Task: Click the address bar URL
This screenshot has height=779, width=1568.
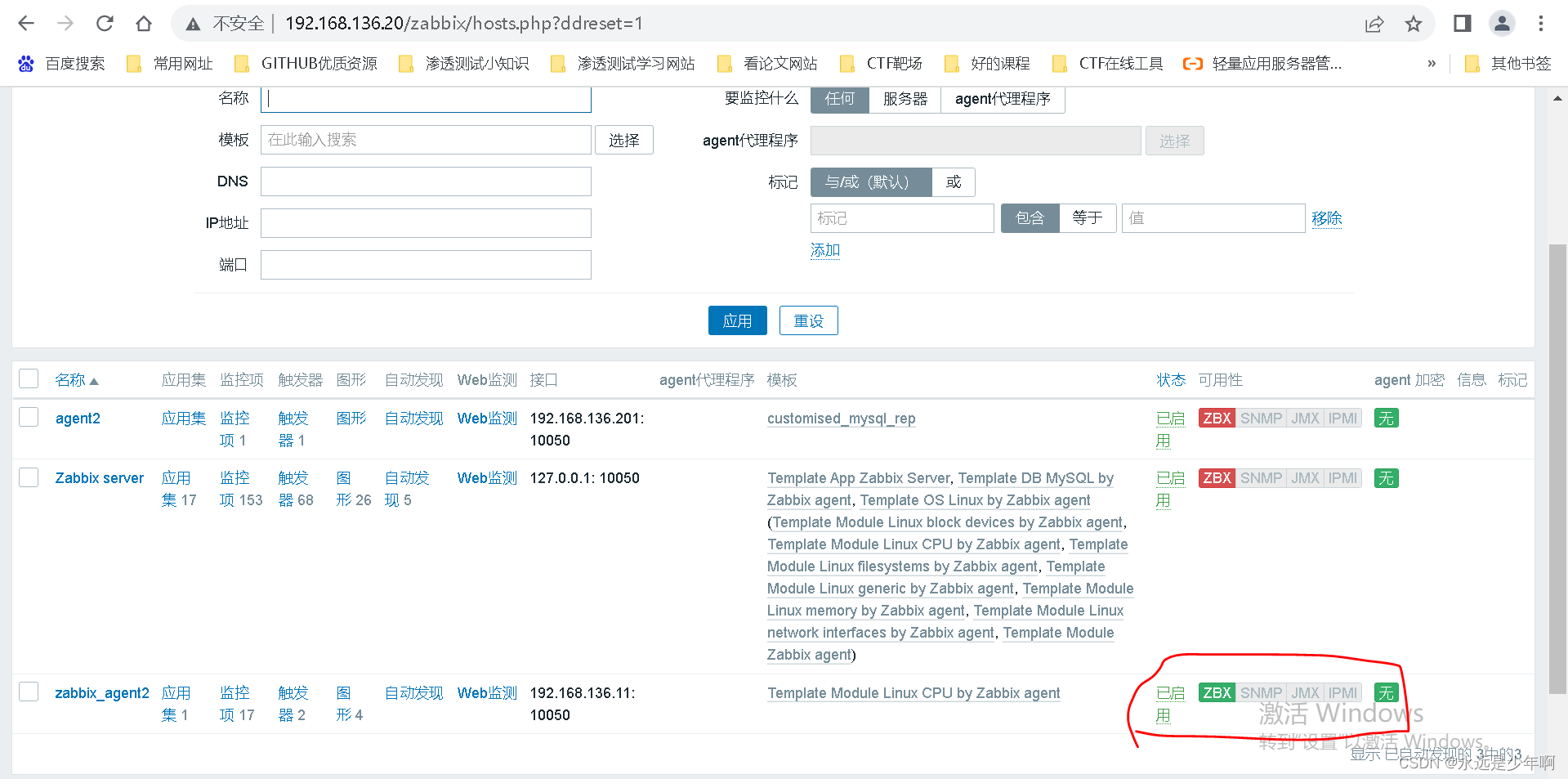Action: [x=464, y=24]
